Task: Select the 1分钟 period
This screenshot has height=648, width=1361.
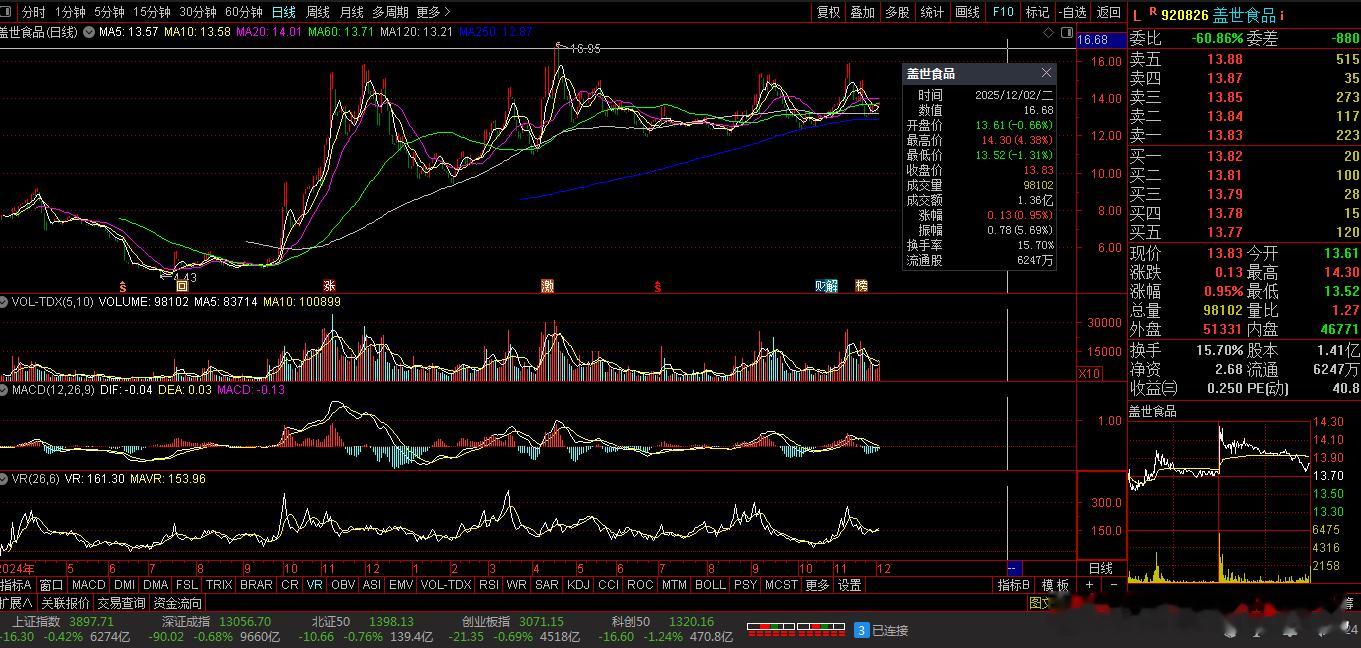Action: (x=70, y=12)
